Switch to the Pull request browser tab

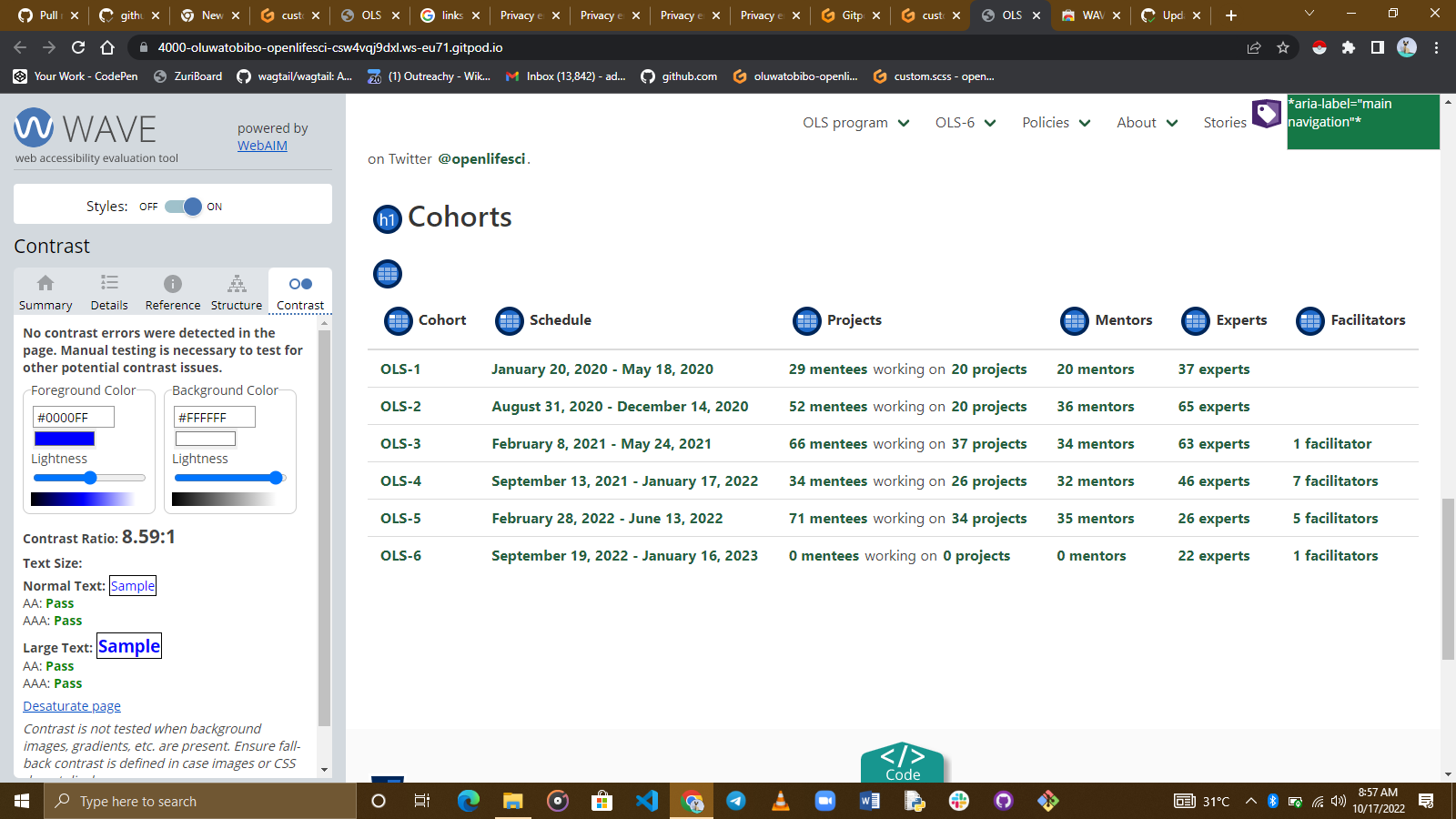(49, 15)
